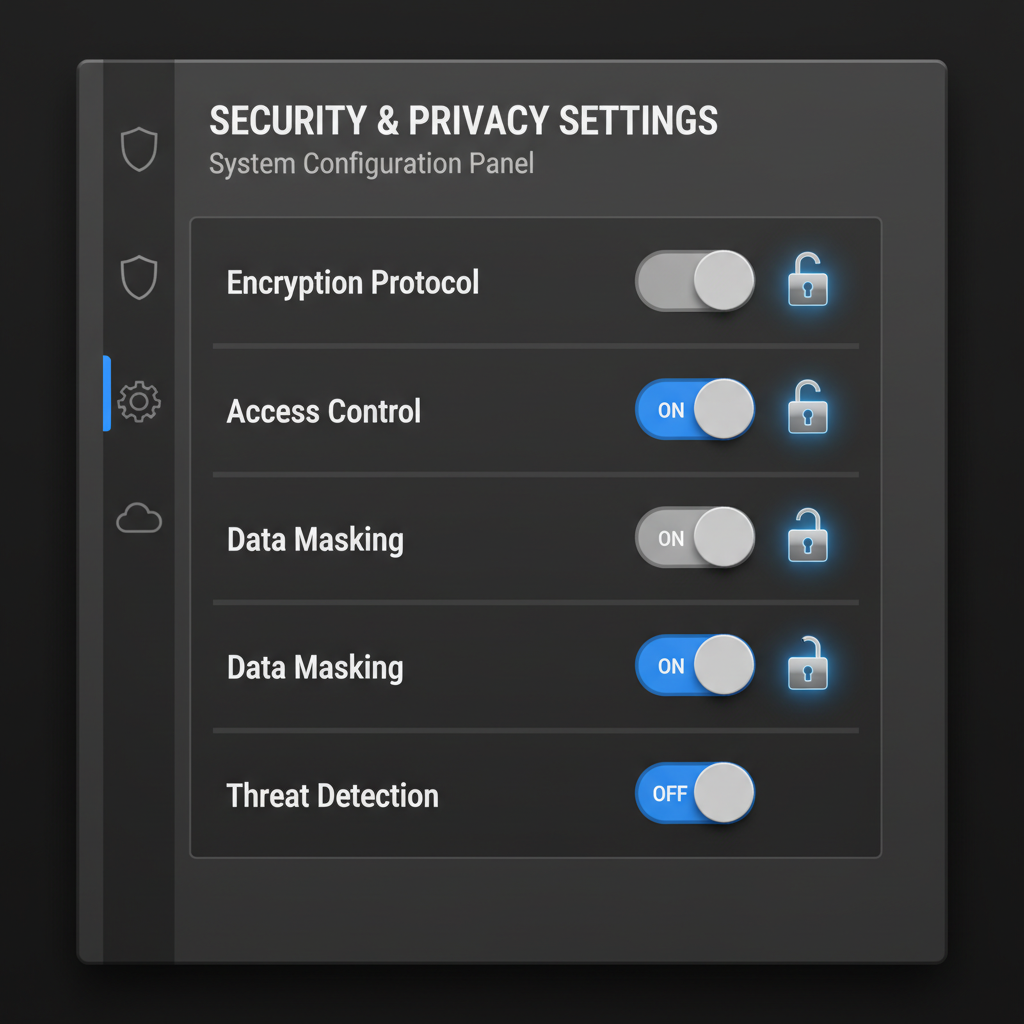Click the System Configuration Panel subtitle

pyautogui.click(x=371, y=163)
